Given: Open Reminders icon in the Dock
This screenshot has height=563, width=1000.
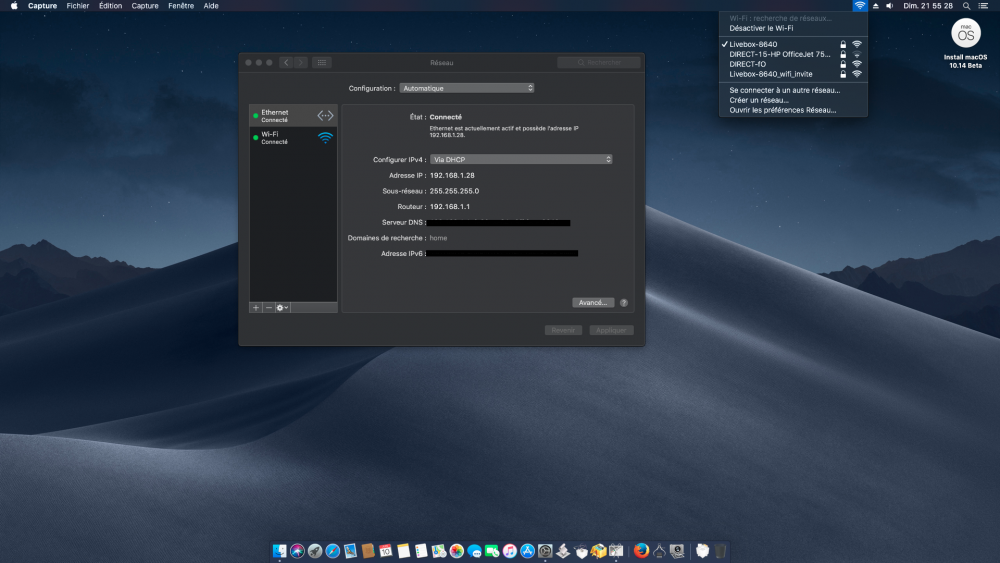Looking at the screenshot, I should (421, 551).
